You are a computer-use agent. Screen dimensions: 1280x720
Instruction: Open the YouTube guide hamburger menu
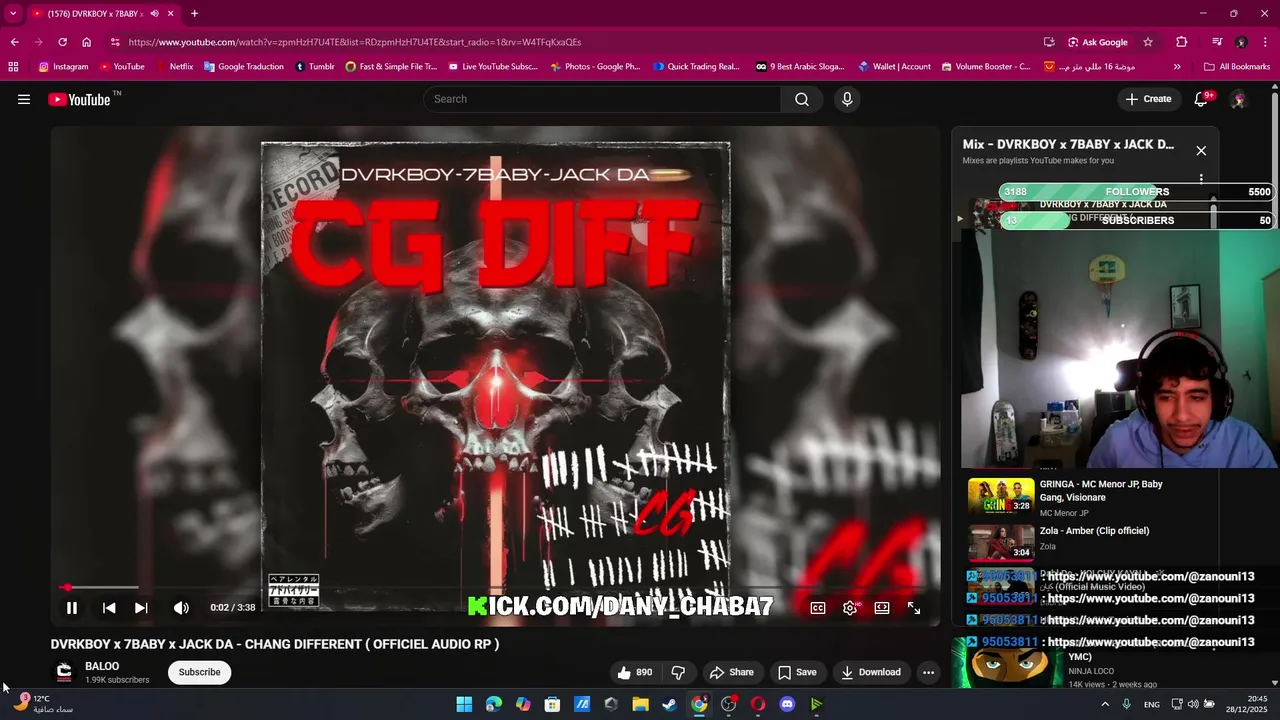[24, 99]
